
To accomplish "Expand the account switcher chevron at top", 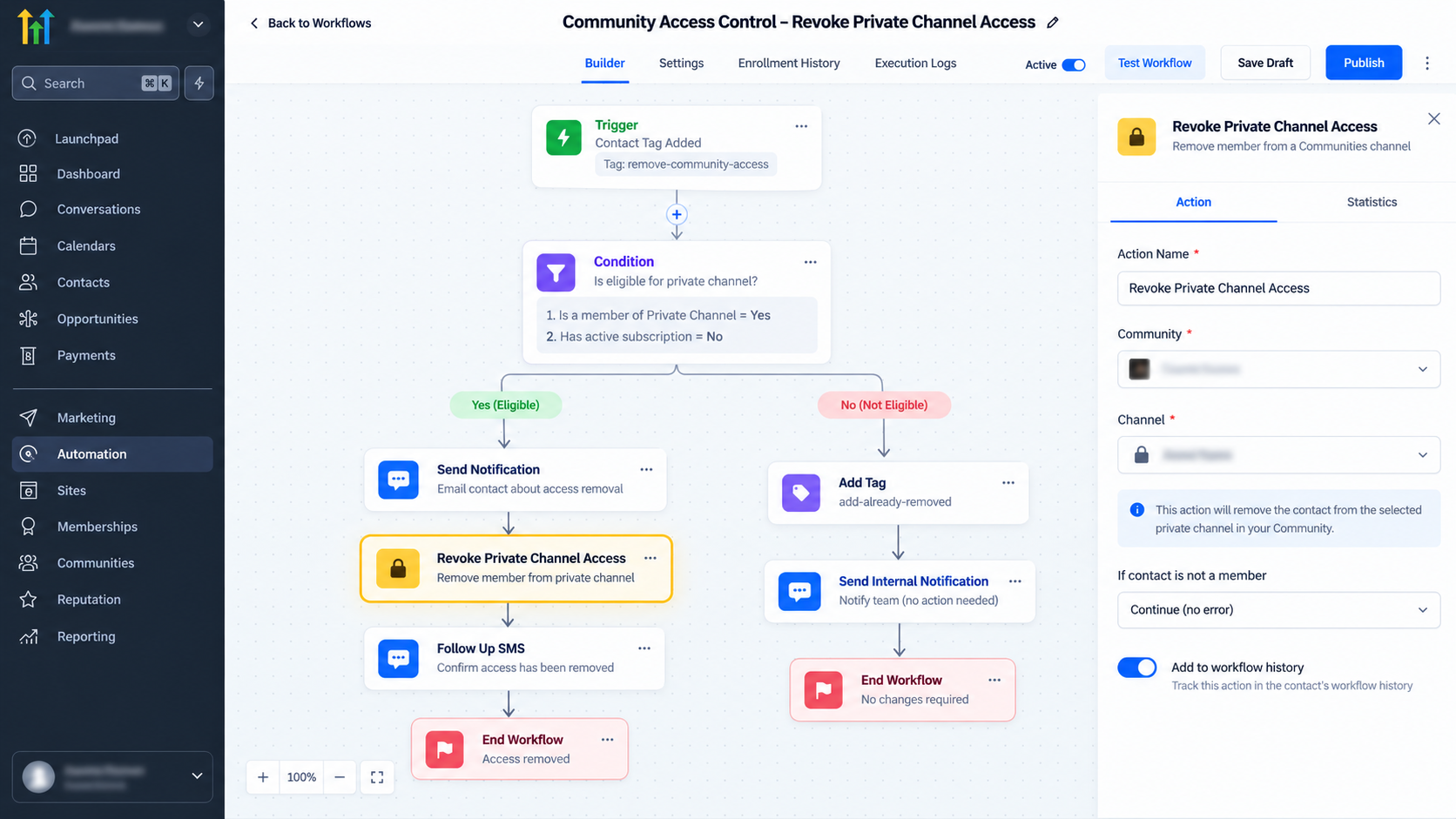I will point(199,24).
